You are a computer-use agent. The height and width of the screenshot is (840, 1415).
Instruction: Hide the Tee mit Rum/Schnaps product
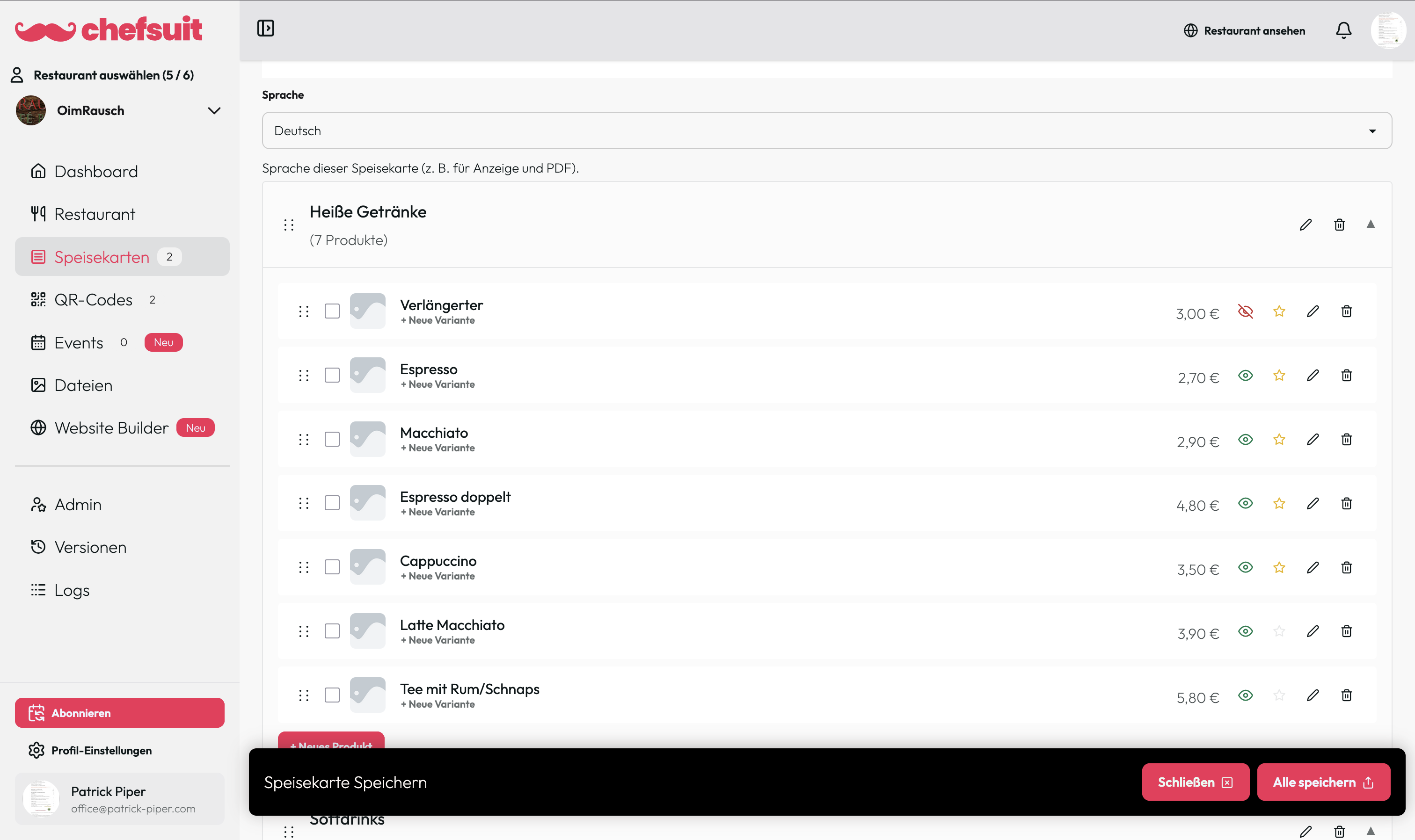pyautogui.click(x=1245, y=695)
